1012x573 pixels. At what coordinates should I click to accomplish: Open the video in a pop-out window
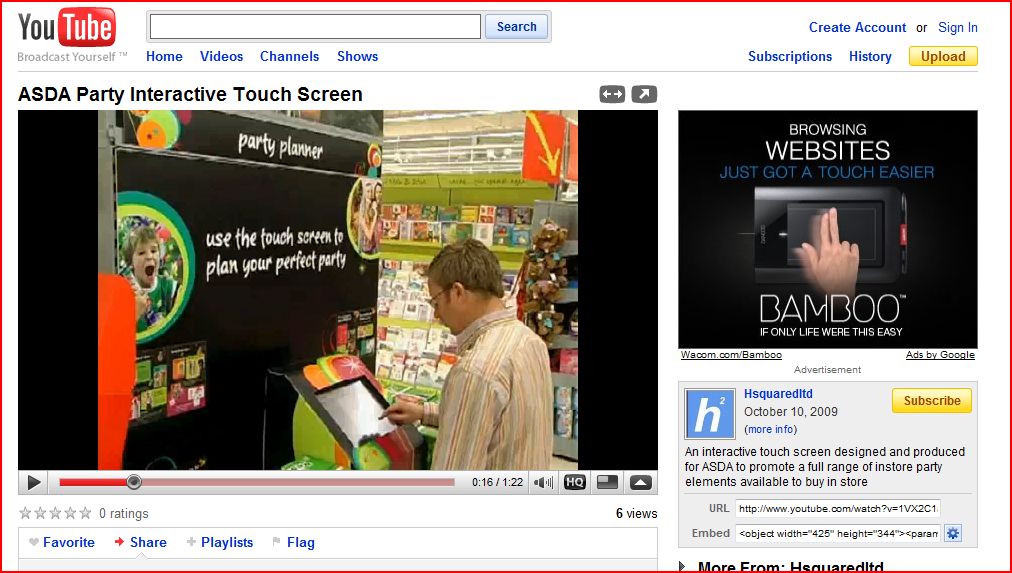[x=644, y=94]
